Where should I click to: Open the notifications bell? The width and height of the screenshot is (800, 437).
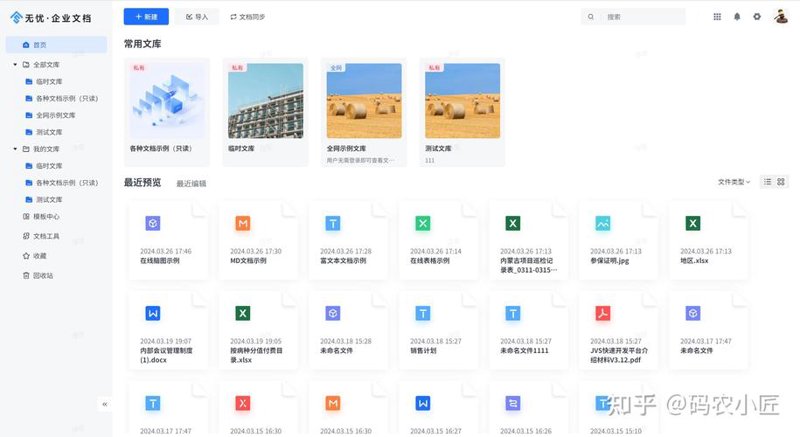[x=737, y=17]
